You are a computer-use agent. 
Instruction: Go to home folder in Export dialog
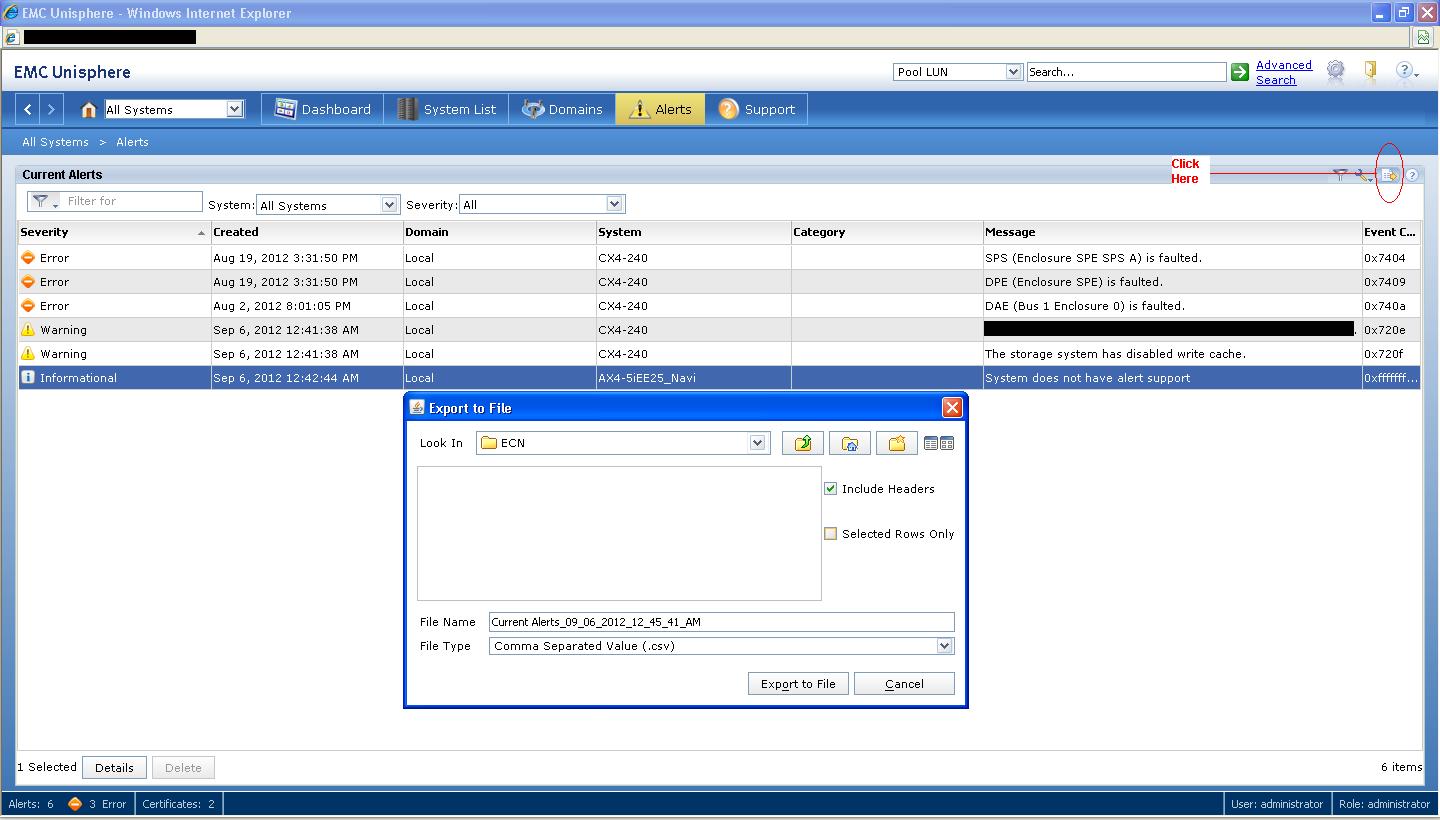850,443
